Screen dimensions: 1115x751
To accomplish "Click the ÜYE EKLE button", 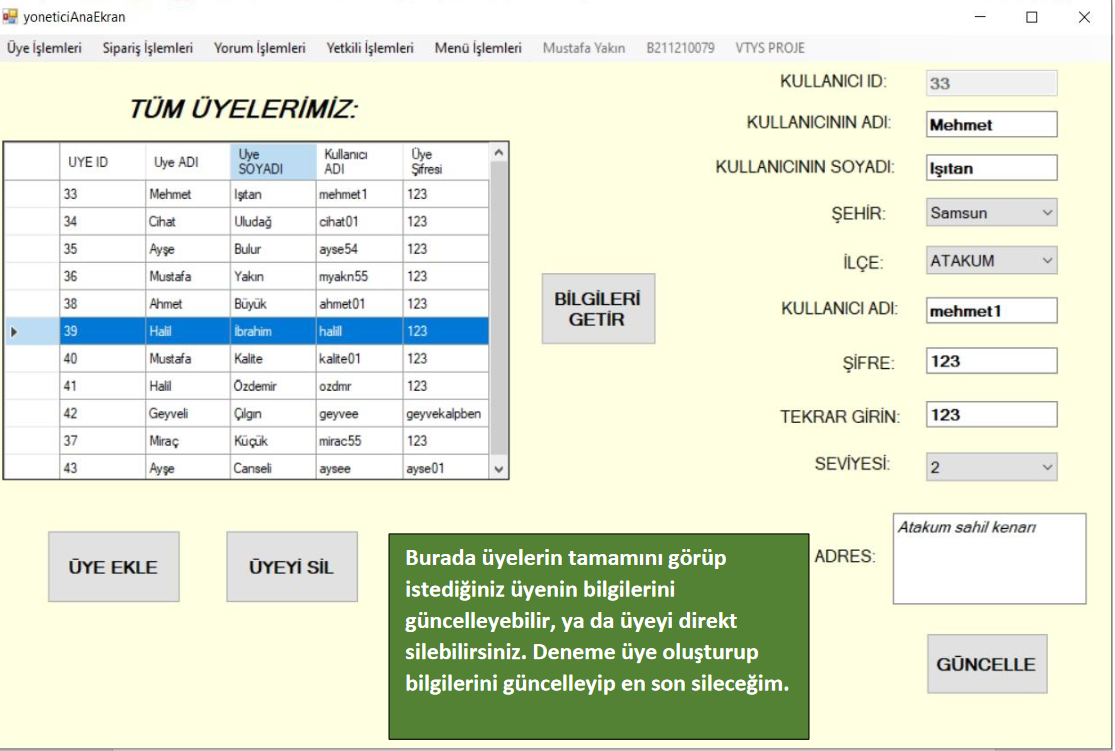I will click(x=113, y=567).
